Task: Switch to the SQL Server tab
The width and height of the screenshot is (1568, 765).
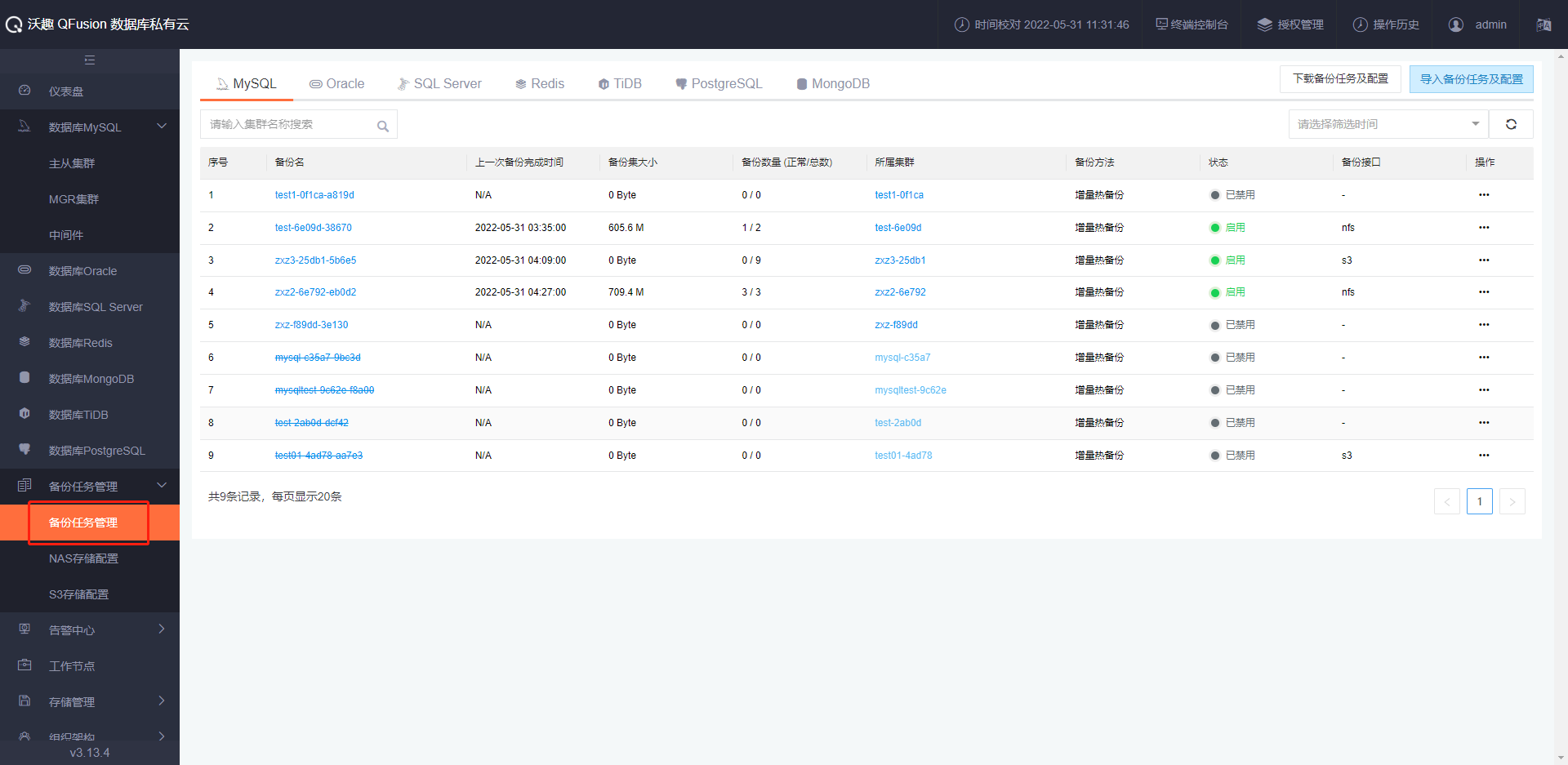Action: [439, 83]
